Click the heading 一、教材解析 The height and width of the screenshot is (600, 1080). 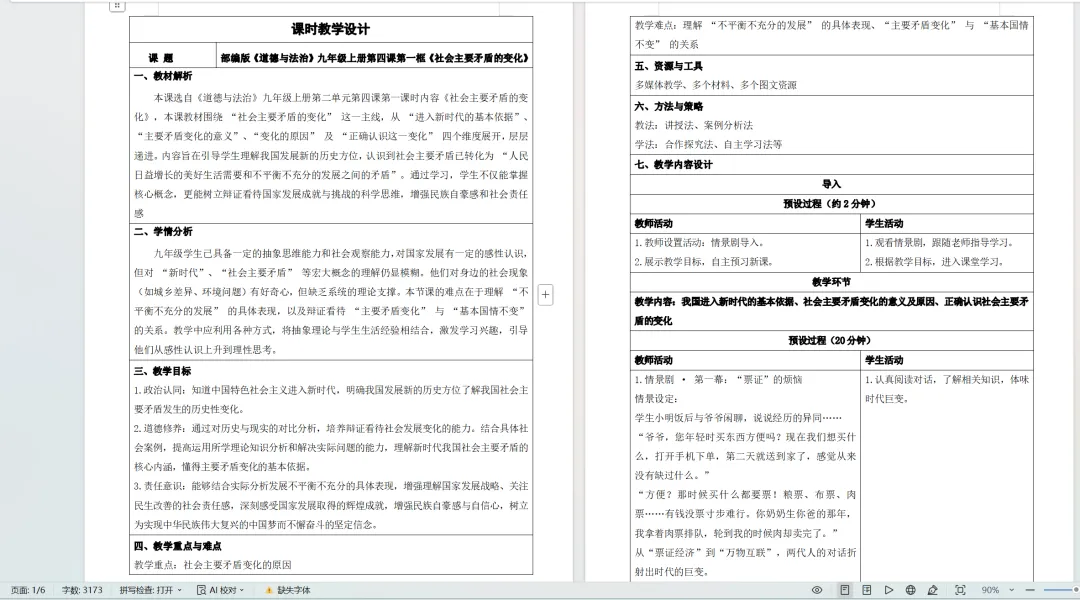click(x=163, y=76)
